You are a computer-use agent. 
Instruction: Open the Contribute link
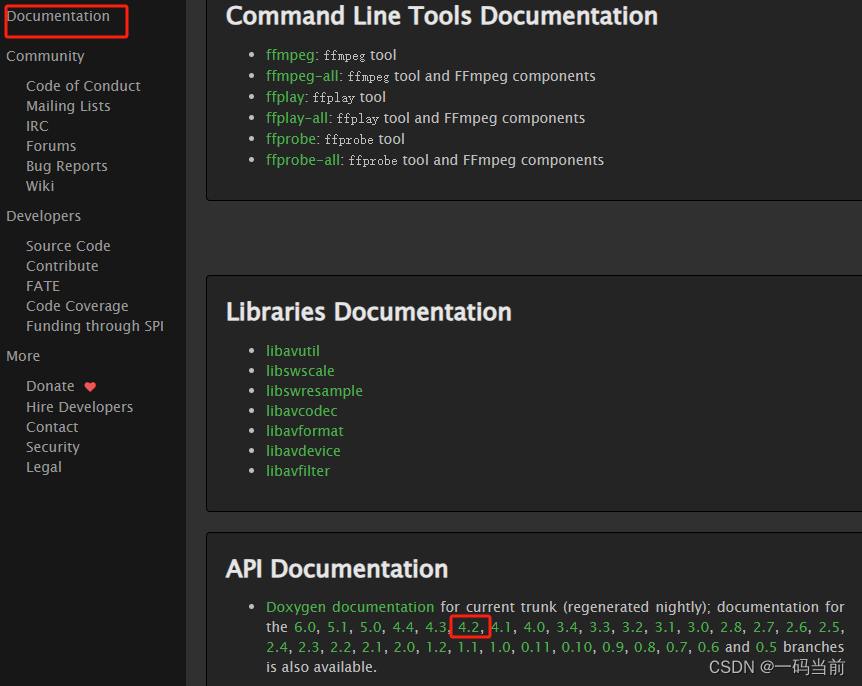click(62, 266)
